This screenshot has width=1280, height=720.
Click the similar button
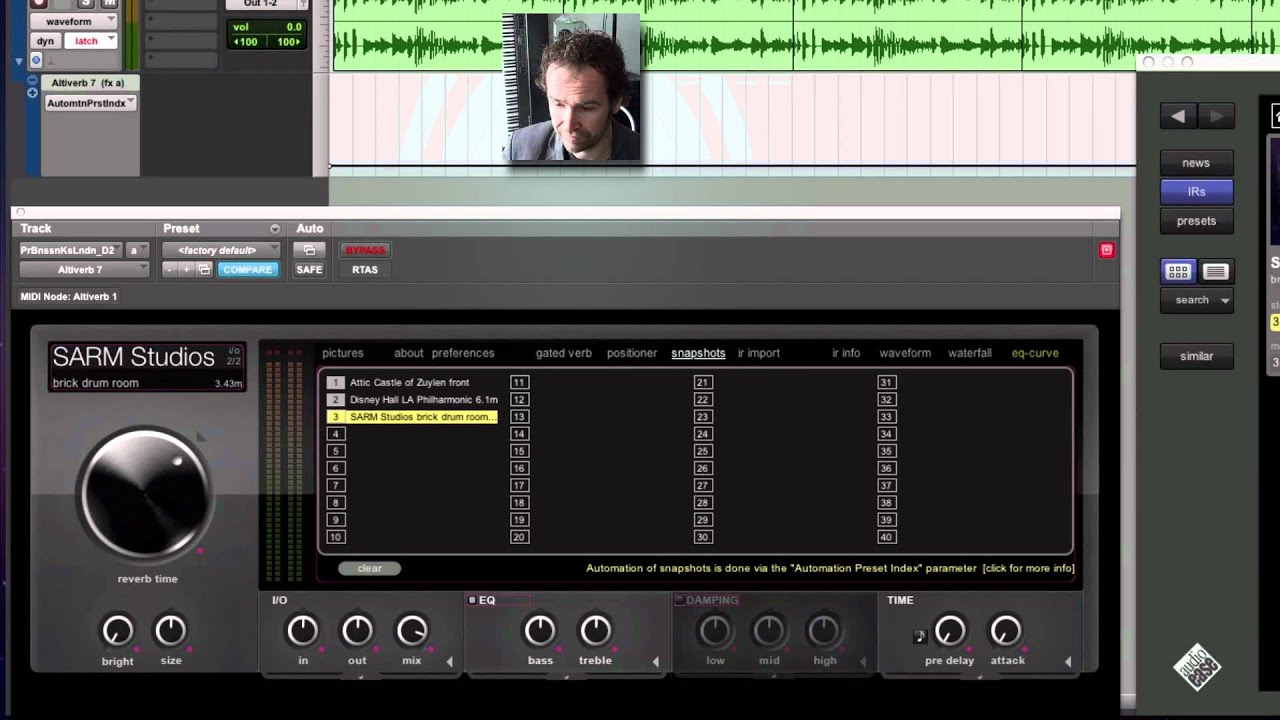point(1196,356)
